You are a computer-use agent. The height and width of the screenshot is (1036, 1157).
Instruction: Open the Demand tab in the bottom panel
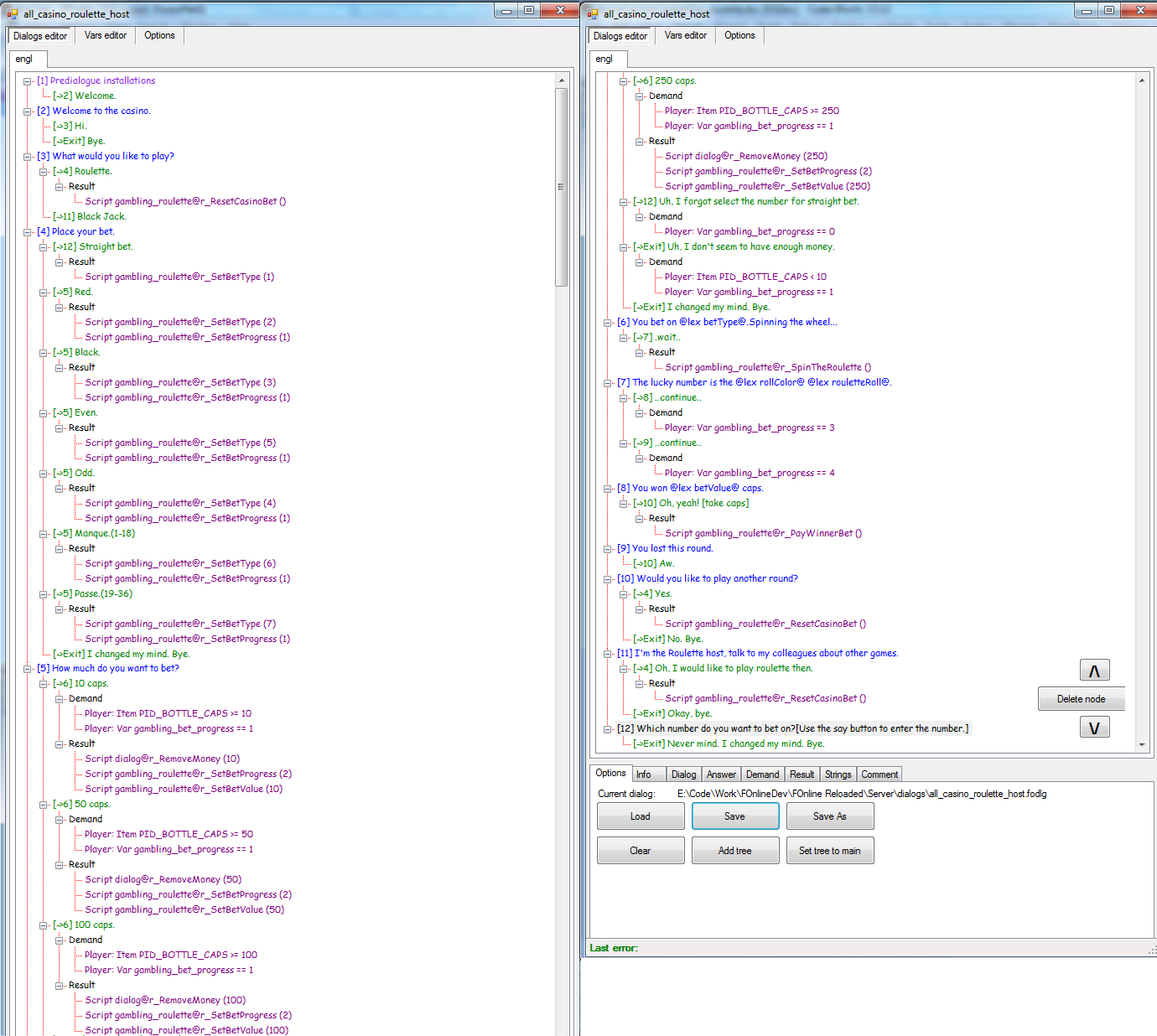click(x=762, y=774)
